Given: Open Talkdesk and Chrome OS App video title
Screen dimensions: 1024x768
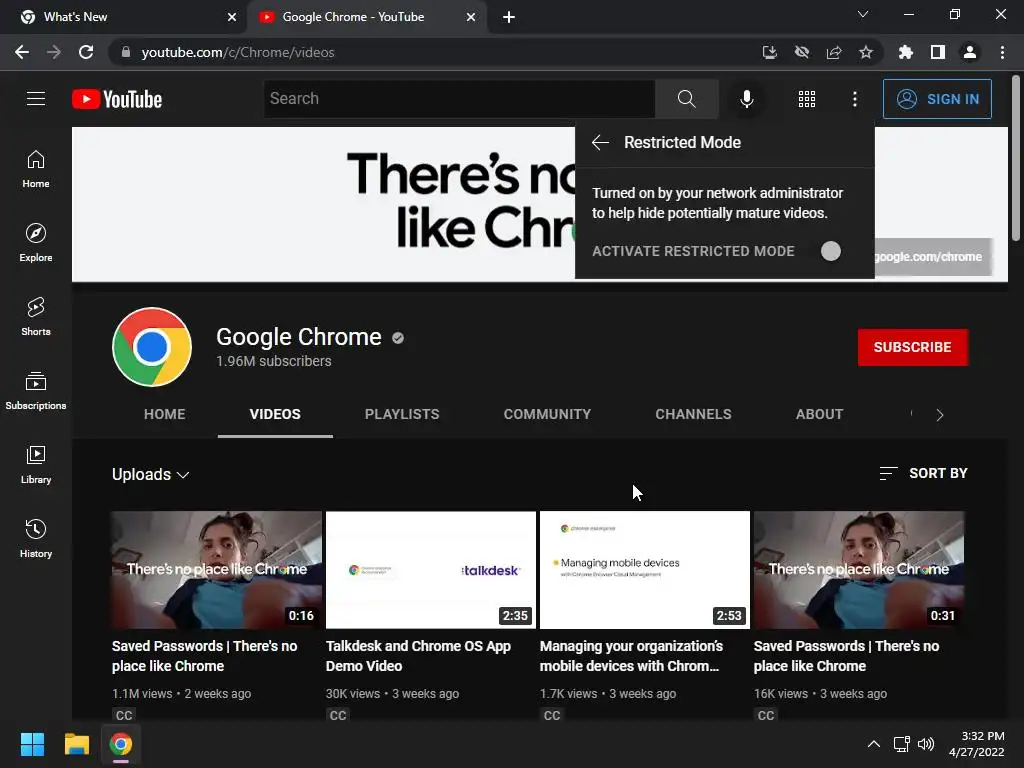Looking at the screenshot, I should click(x=418, y=656).
